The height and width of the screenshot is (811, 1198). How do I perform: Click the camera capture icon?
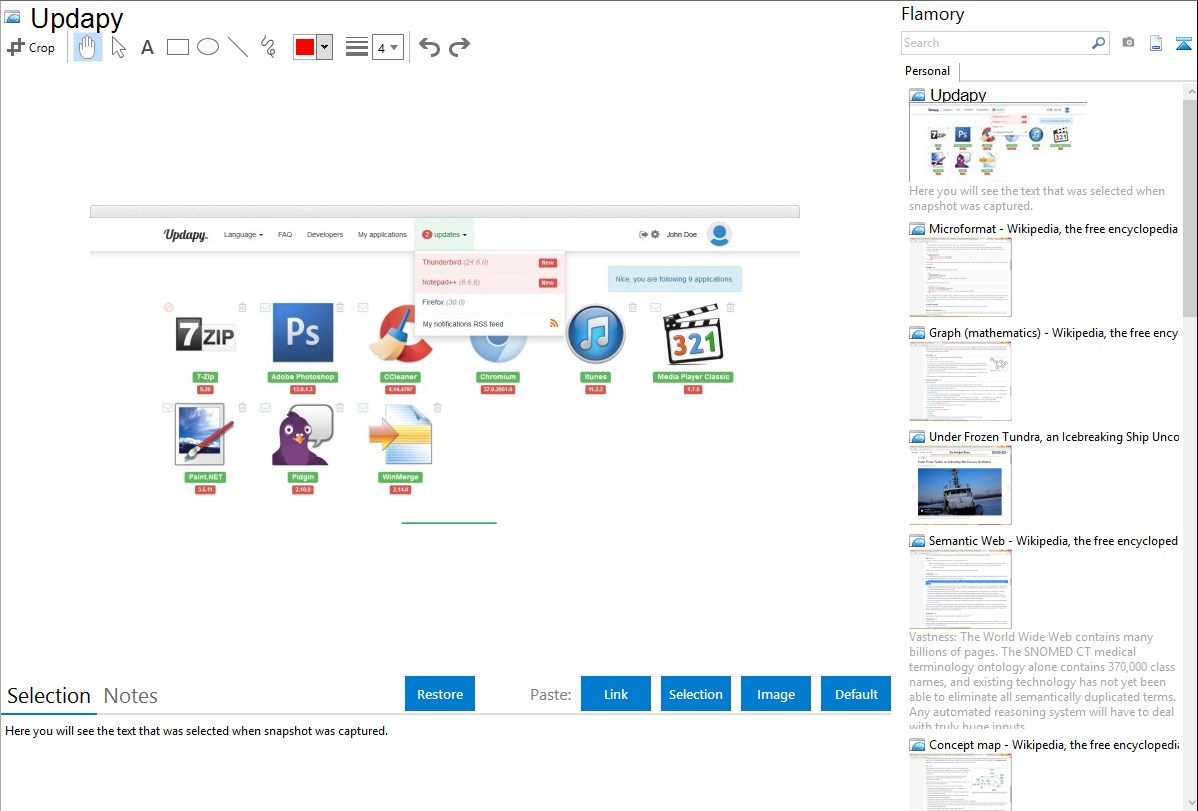[1128, 43]
